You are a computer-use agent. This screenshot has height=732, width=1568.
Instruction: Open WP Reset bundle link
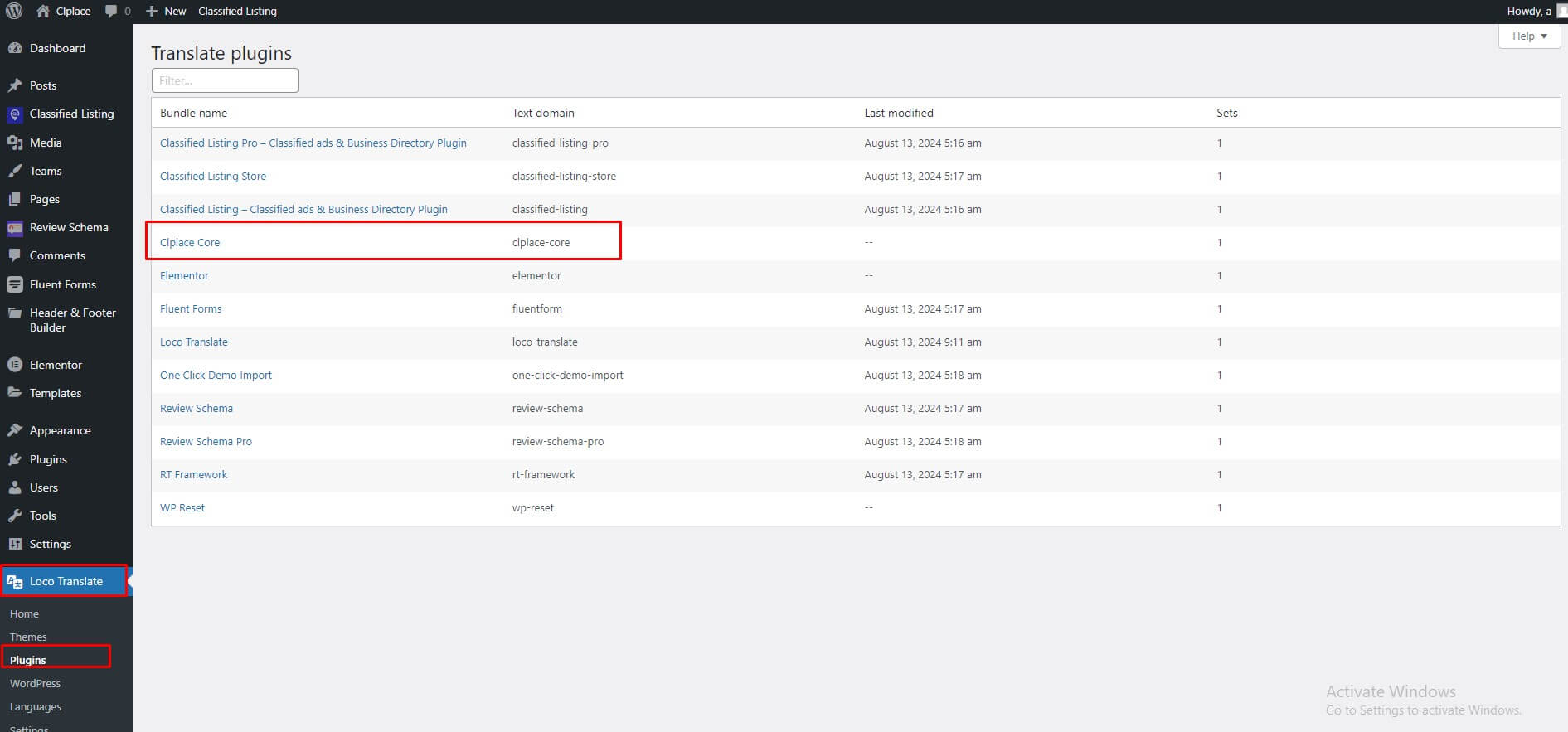click(182, 507)
